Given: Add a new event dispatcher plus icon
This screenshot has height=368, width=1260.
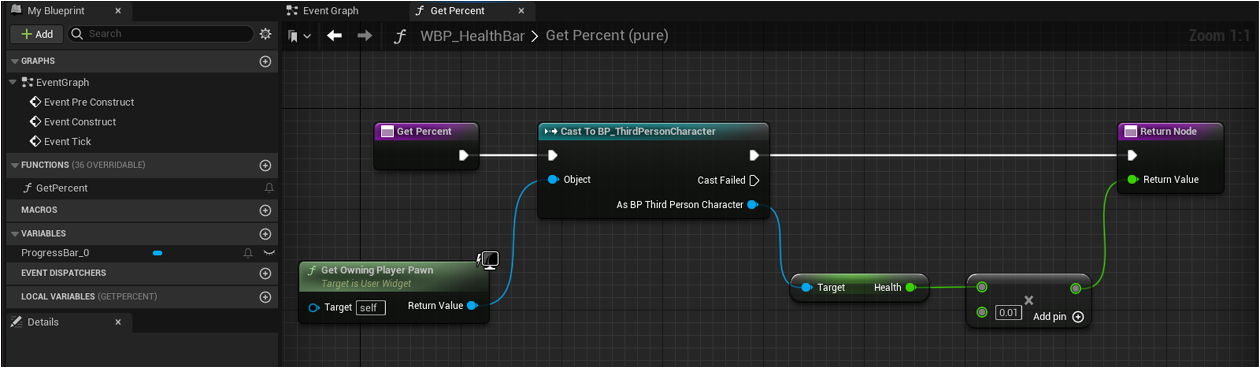Looking at the screenshot, I should 265,273.
